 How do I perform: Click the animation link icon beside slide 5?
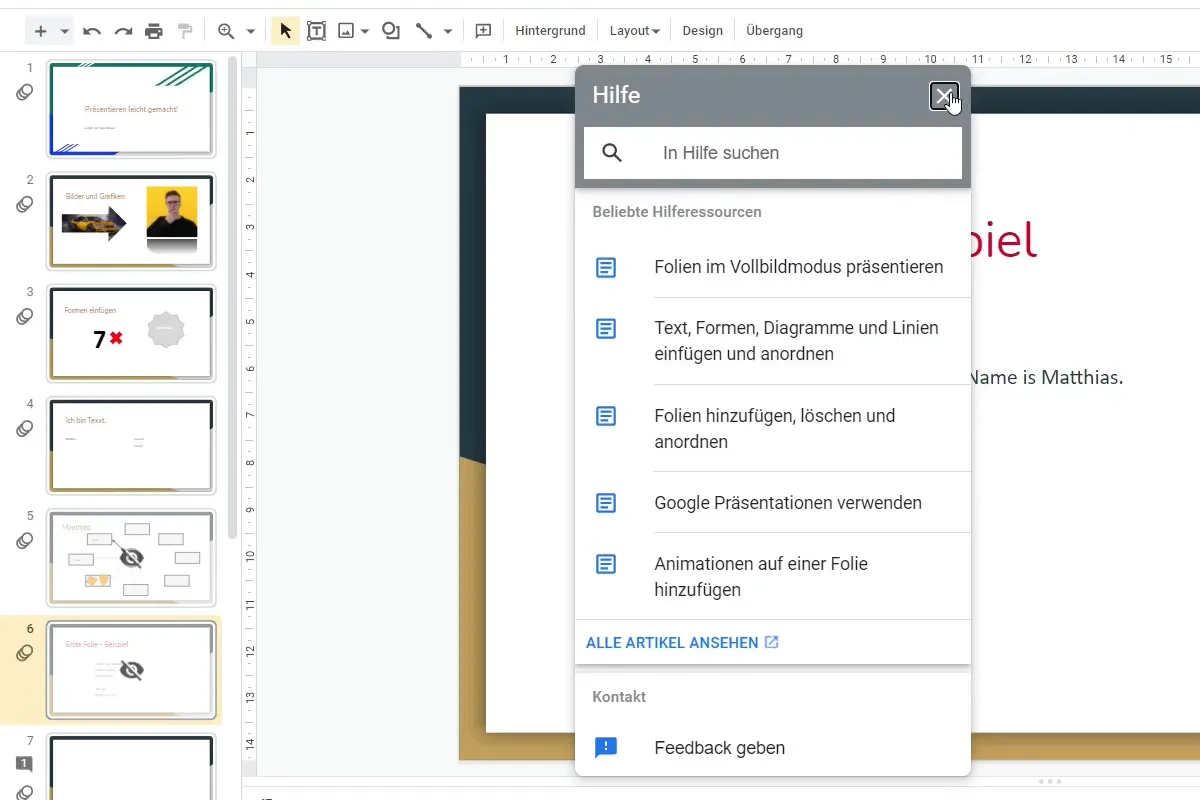tap(25, 541)
